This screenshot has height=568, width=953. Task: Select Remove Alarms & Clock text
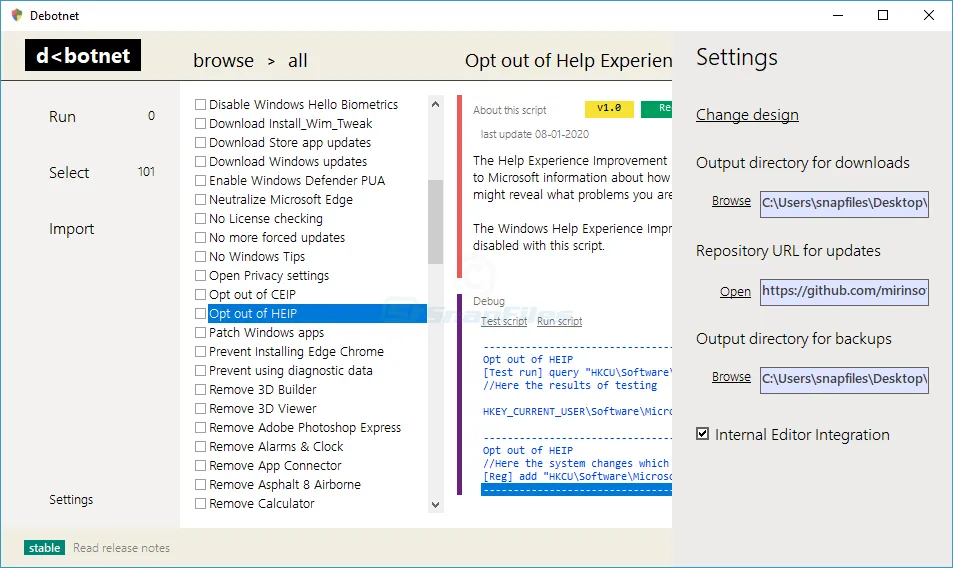point(276,447)
